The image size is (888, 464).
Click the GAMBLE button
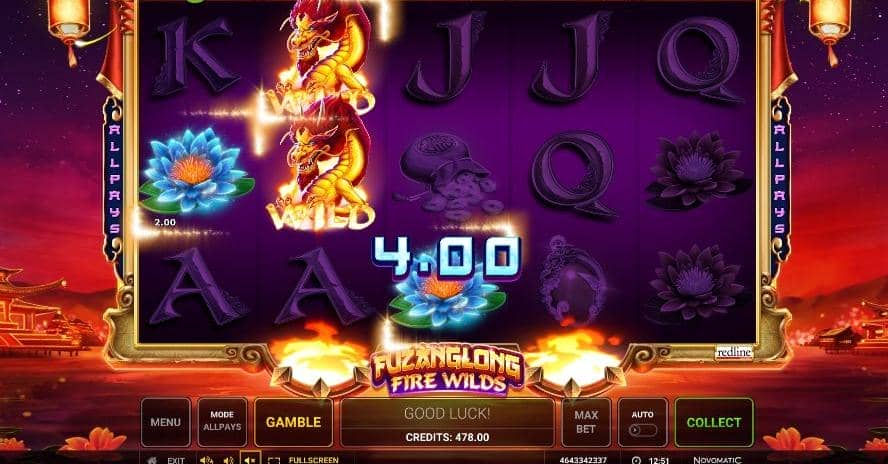pos(293,422)
